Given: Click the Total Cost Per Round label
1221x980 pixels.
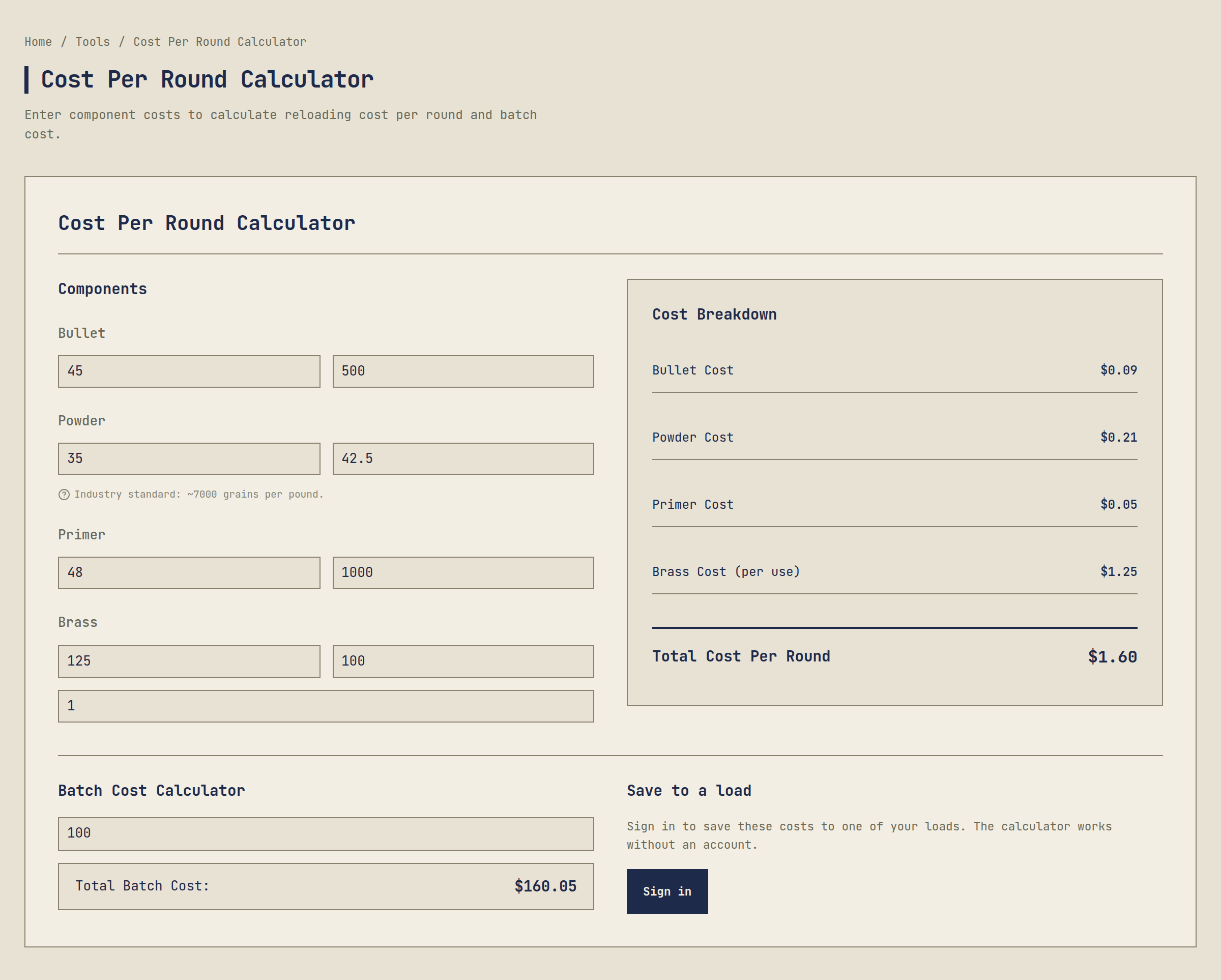Looking at the screenshot, I should [x=741, y=657].
